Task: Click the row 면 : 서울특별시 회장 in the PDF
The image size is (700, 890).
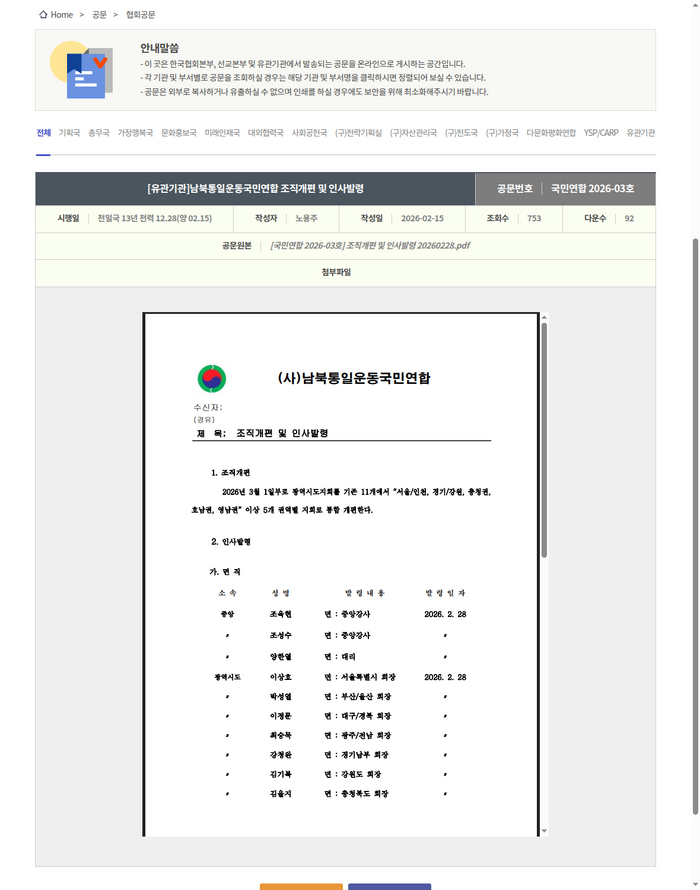Action: tap(360, 677)
